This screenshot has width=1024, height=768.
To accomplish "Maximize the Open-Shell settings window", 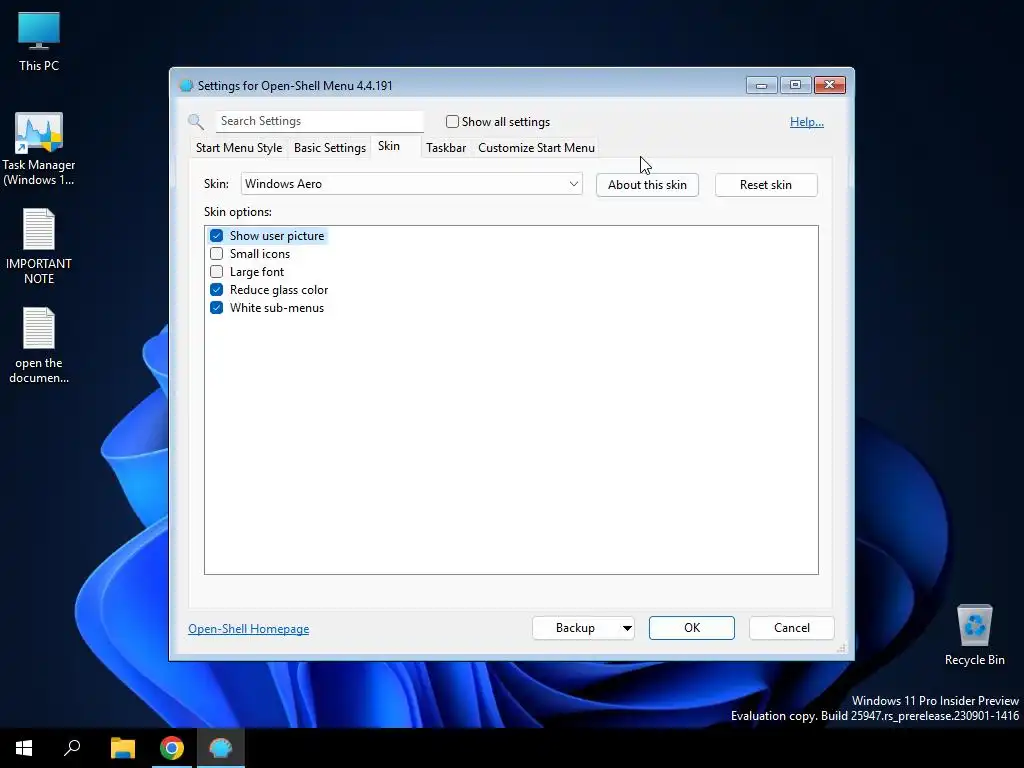I will [x=795, y=85].
